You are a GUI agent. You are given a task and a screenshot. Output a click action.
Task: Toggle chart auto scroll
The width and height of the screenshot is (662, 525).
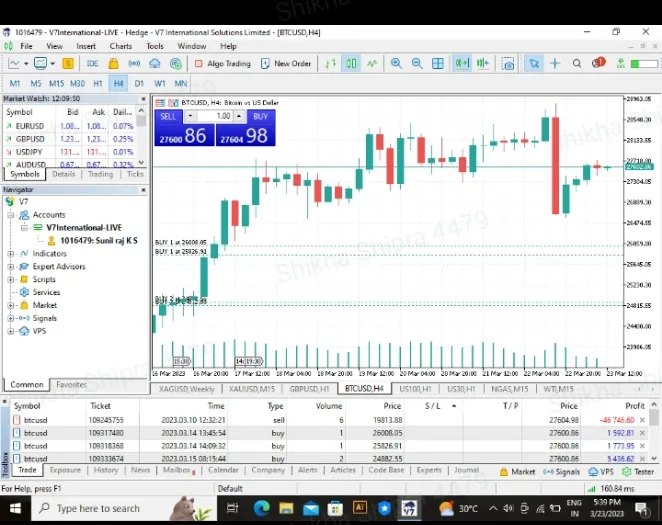coord(462,64)
